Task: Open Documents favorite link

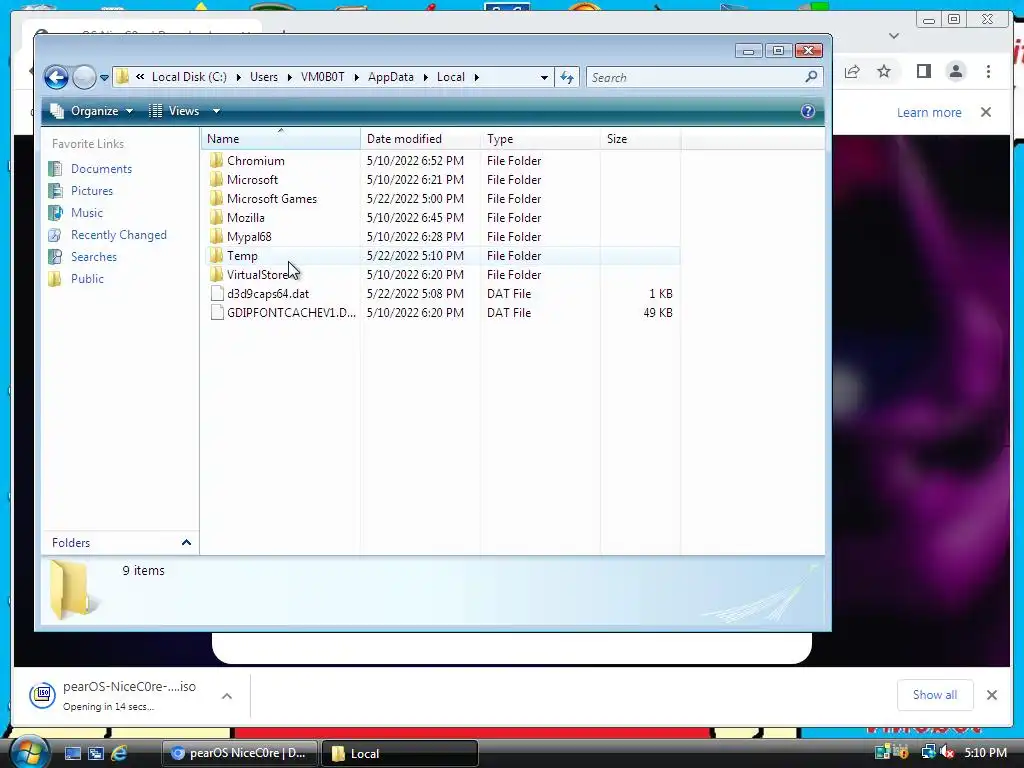Action: click(x=101, y=168)
